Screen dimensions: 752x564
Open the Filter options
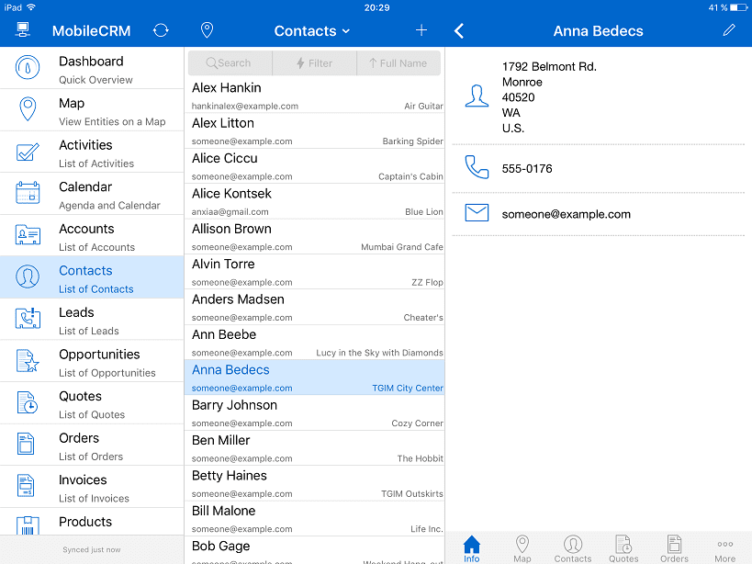point(314,63)
